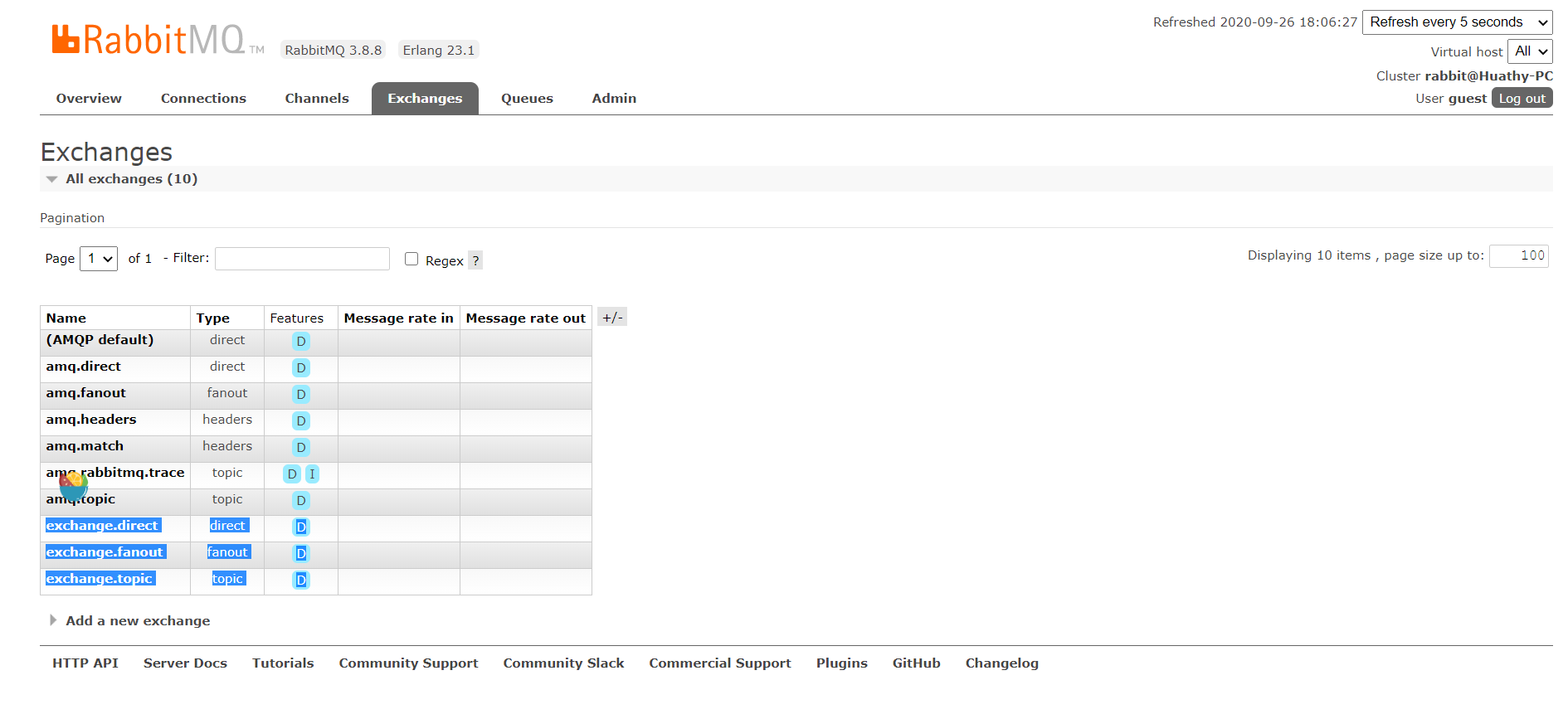Click the D feature badge for amq.fanout

301,394
